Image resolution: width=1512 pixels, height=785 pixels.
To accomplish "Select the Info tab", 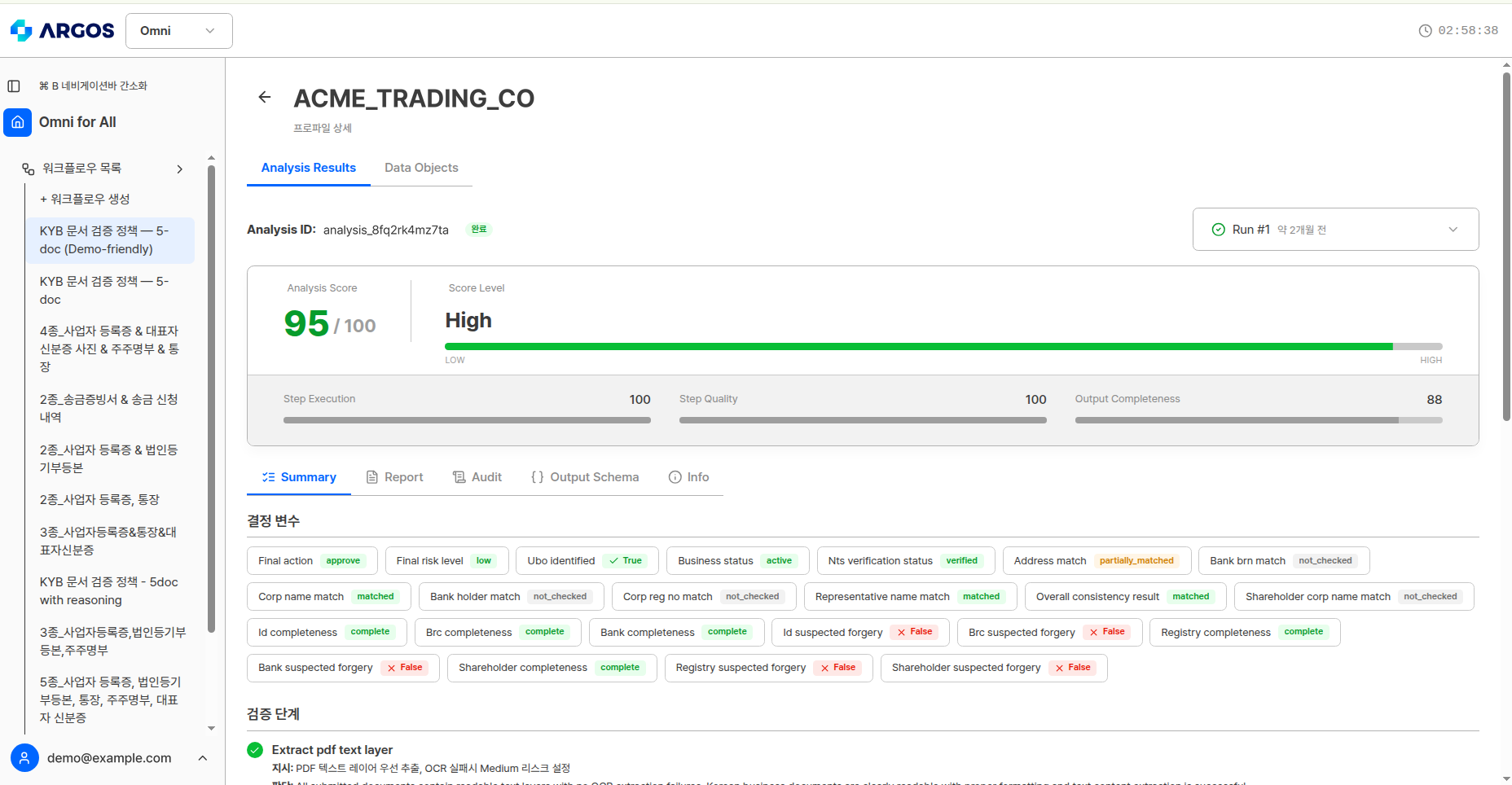I will tap(688, 477).
